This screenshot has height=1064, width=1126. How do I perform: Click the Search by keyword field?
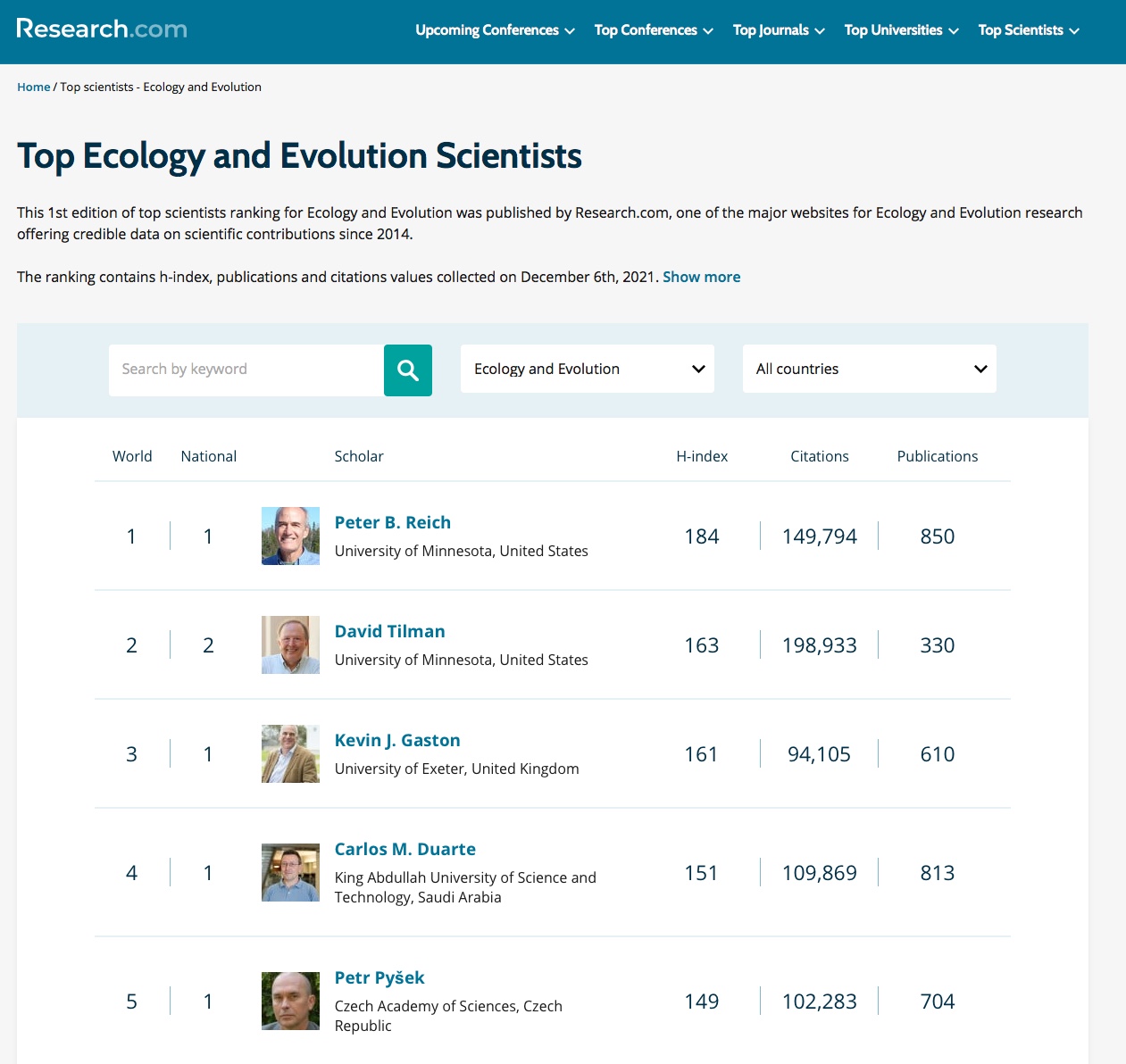point(246,370)
